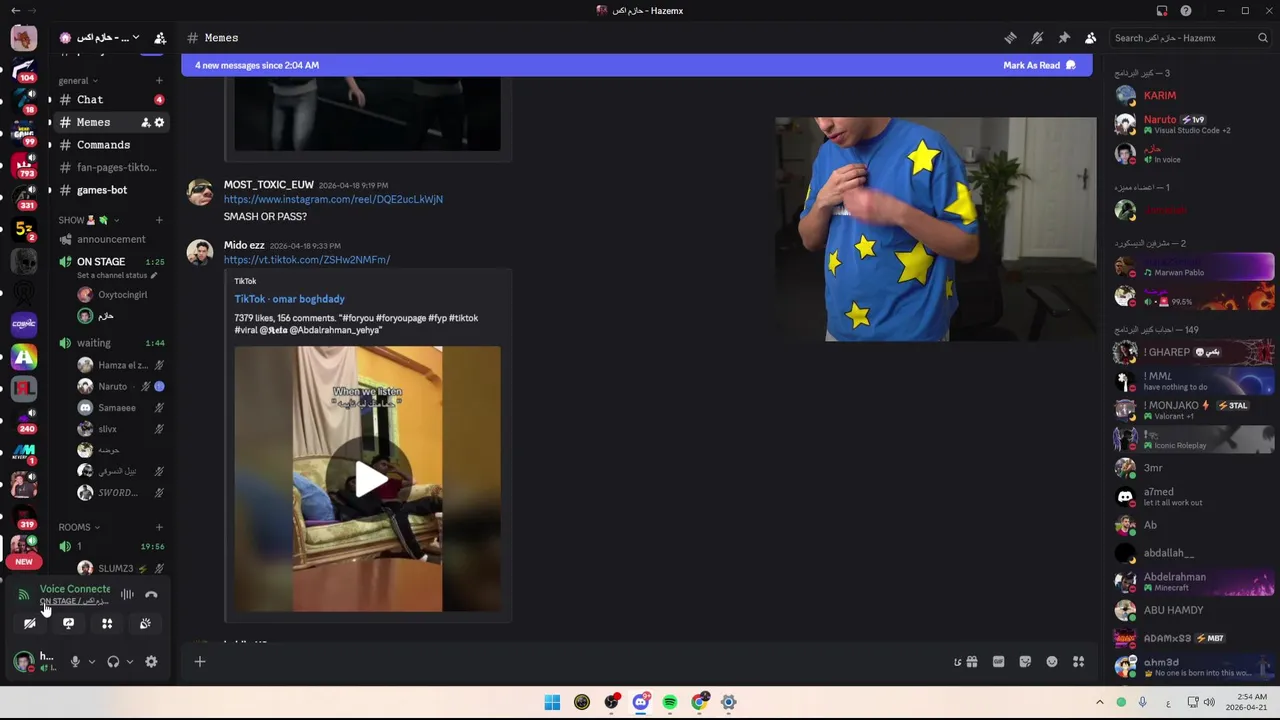Screen dimensions: 1280x720
Task: Open microphone input options chevron
Action: click(91, 661)
